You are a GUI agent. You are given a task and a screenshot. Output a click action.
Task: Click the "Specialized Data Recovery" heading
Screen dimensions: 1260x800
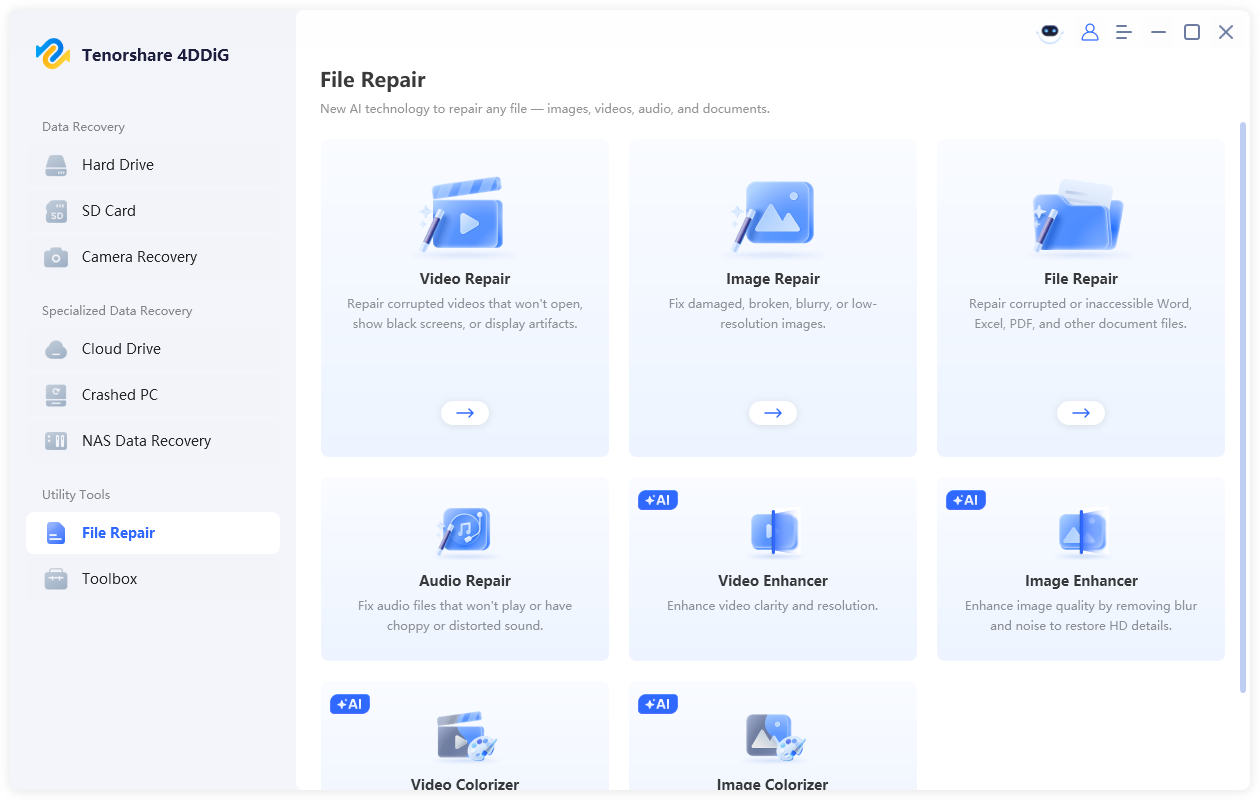(x=117, y=311)
